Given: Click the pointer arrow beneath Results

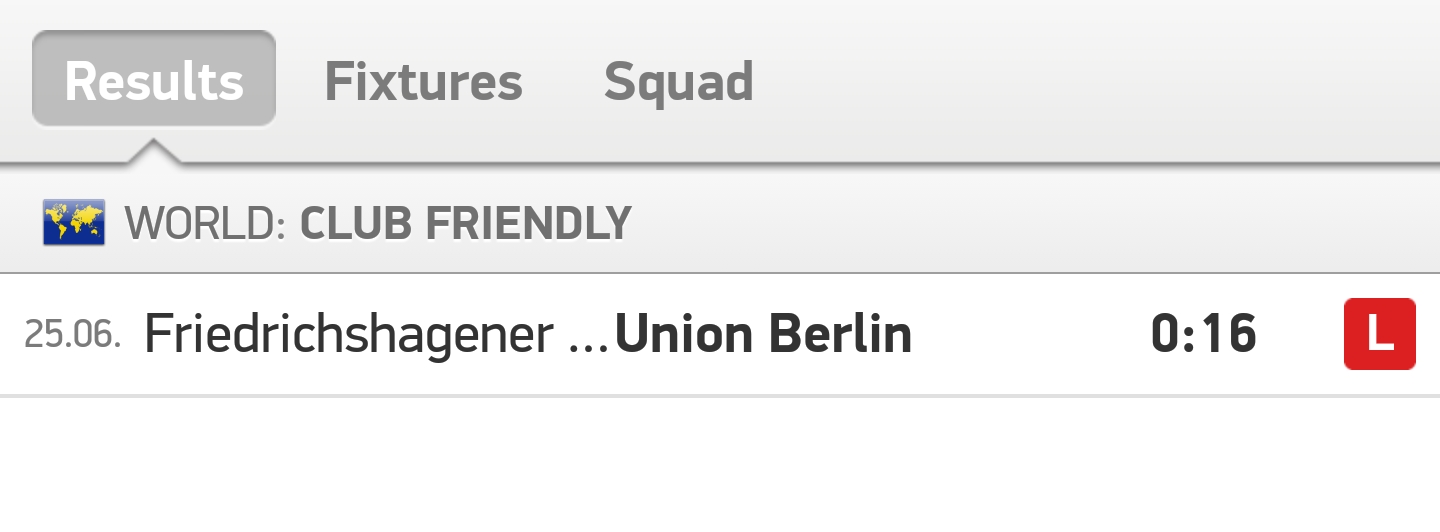Looking at the screenshot, I should 154,150.
